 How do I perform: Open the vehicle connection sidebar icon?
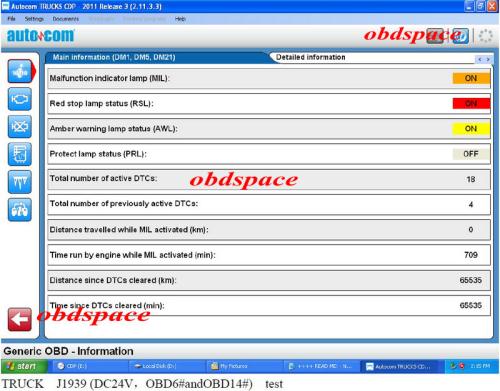coord(20,210)
